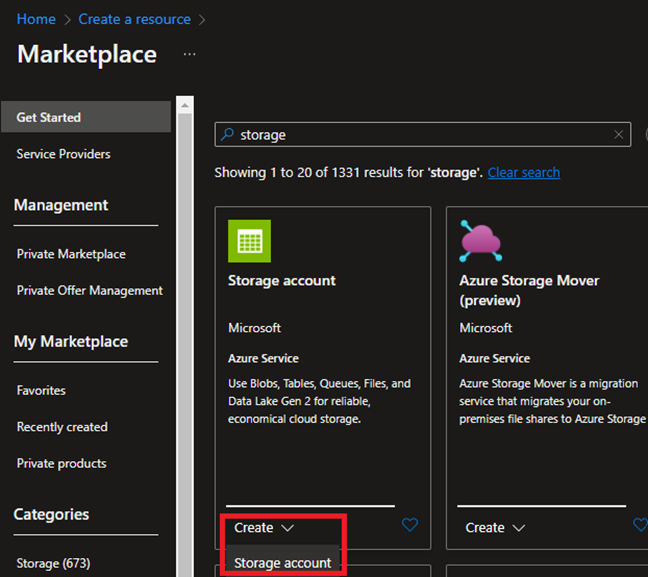Open Favorites under My Marketplace

(41, 390)
